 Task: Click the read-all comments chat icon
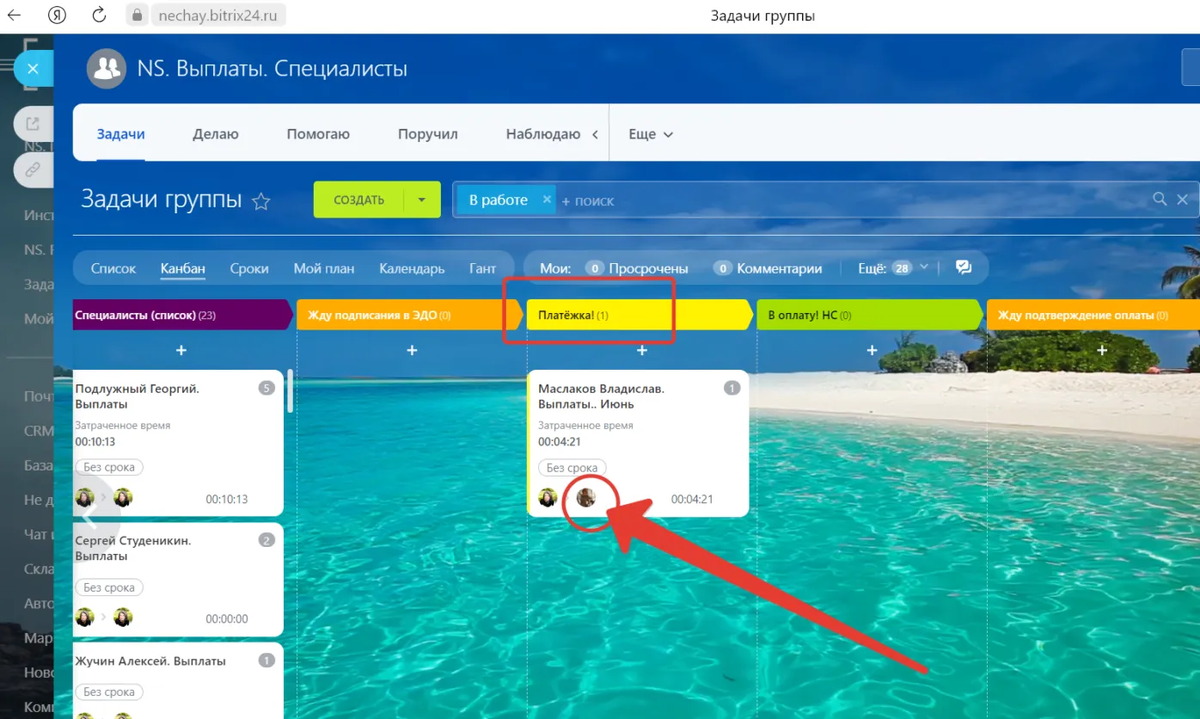click(x=964, y=268)
